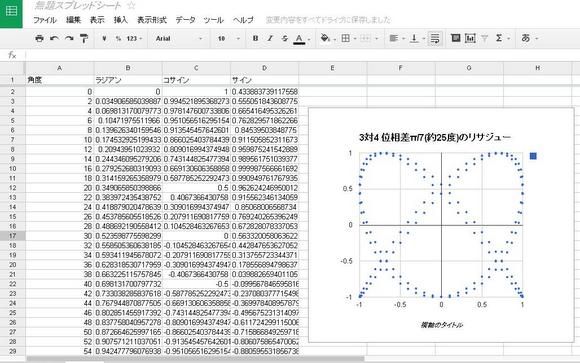Select the サイン header cell
Screen dimensions: 580x363
264,80
